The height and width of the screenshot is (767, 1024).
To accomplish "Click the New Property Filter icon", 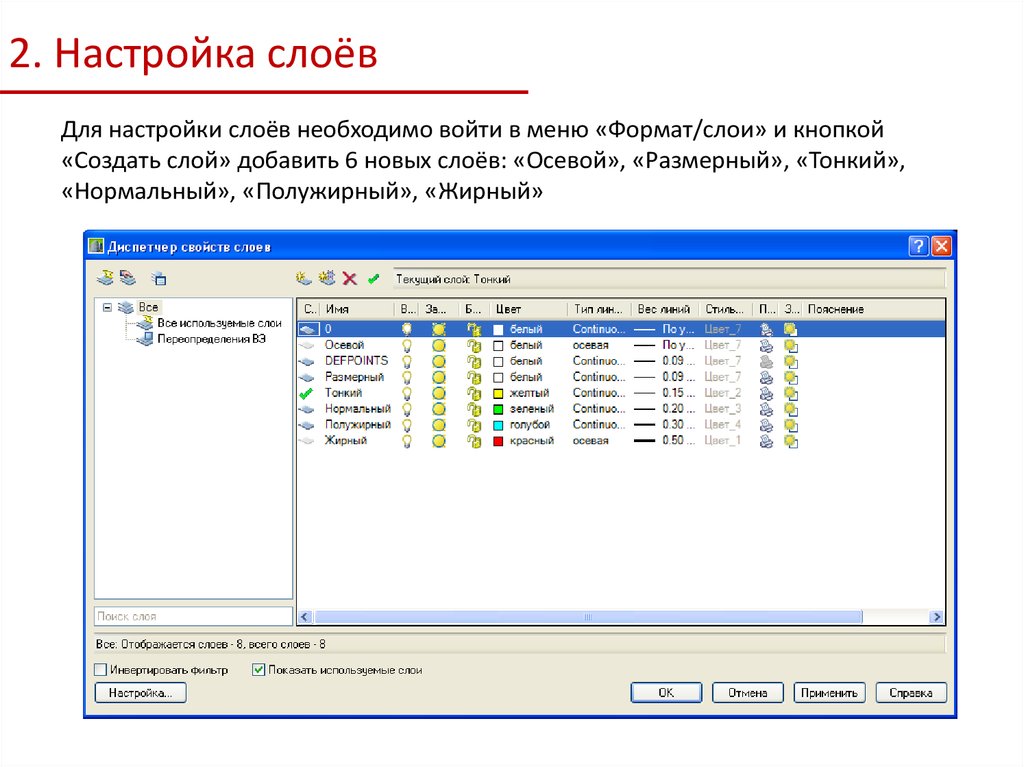I will (x=105, y=279).
